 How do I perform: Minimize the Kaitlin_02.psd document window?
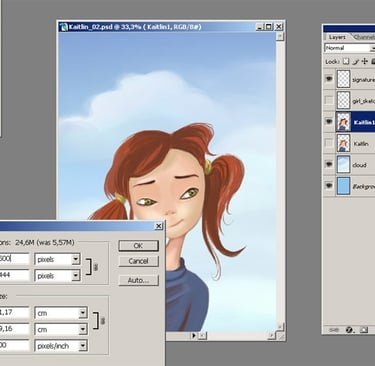[260, 27]
